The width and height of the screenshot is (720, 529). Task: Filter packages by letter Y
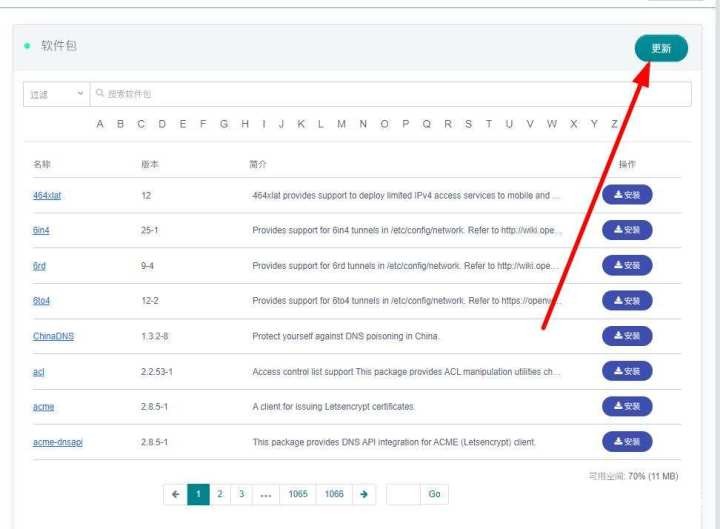(x=594, y=124)
